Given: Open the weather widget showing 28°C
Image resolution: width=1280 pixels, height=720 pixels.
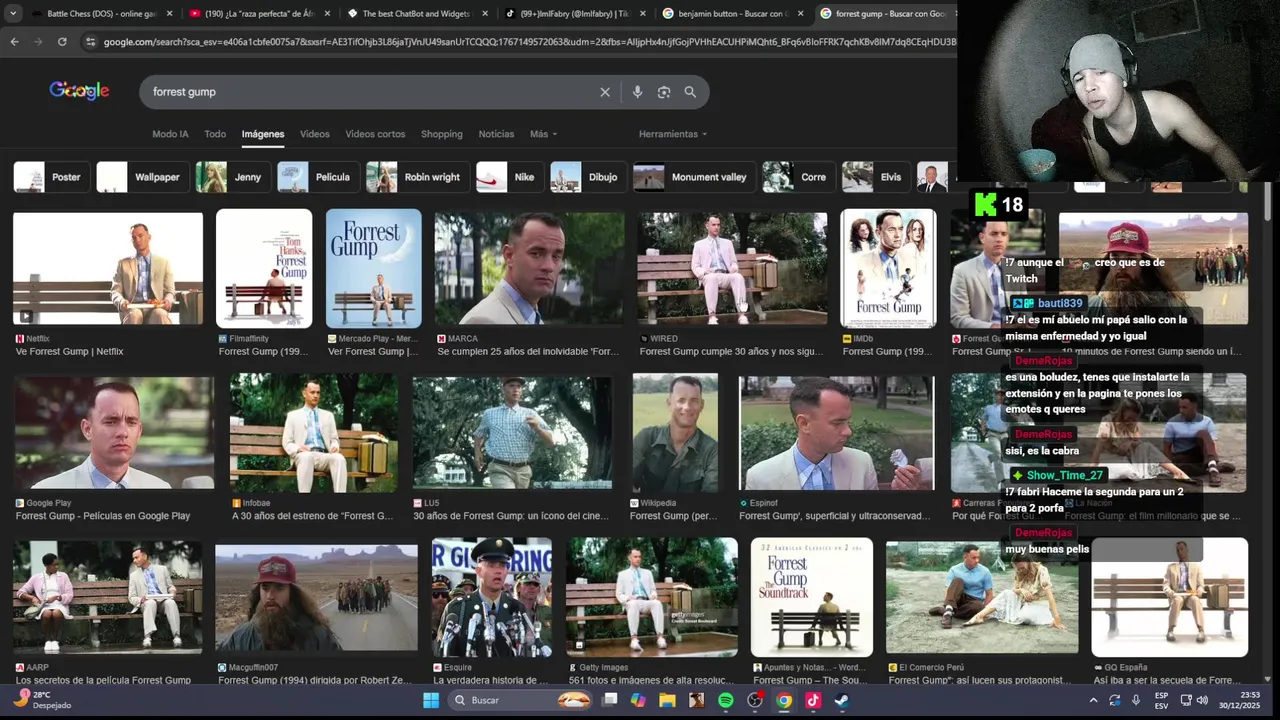Looking at the screenshot, I should 45,700.
